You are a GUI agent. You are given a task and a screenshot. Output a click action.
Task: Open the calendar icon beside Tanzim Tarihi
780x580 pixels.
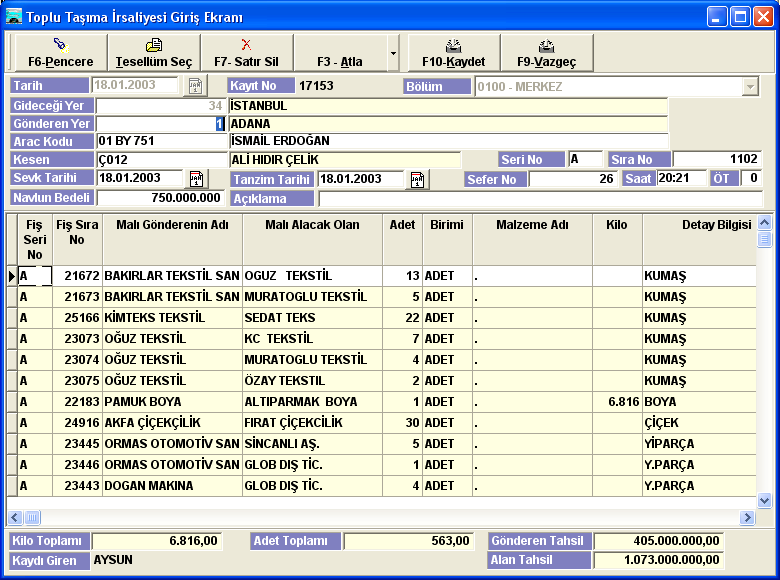click(x=417, y=180)
